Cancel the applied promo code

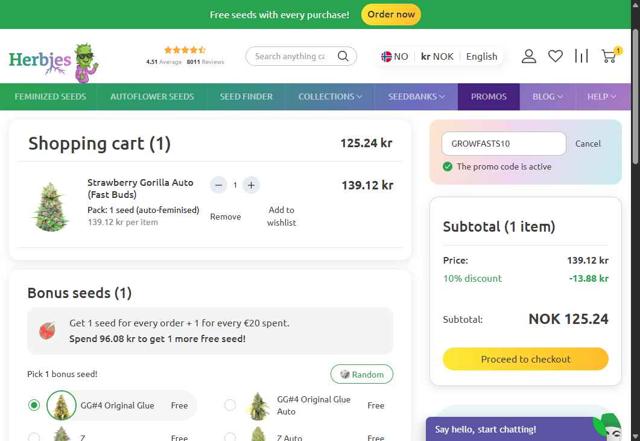coord(588,144)
